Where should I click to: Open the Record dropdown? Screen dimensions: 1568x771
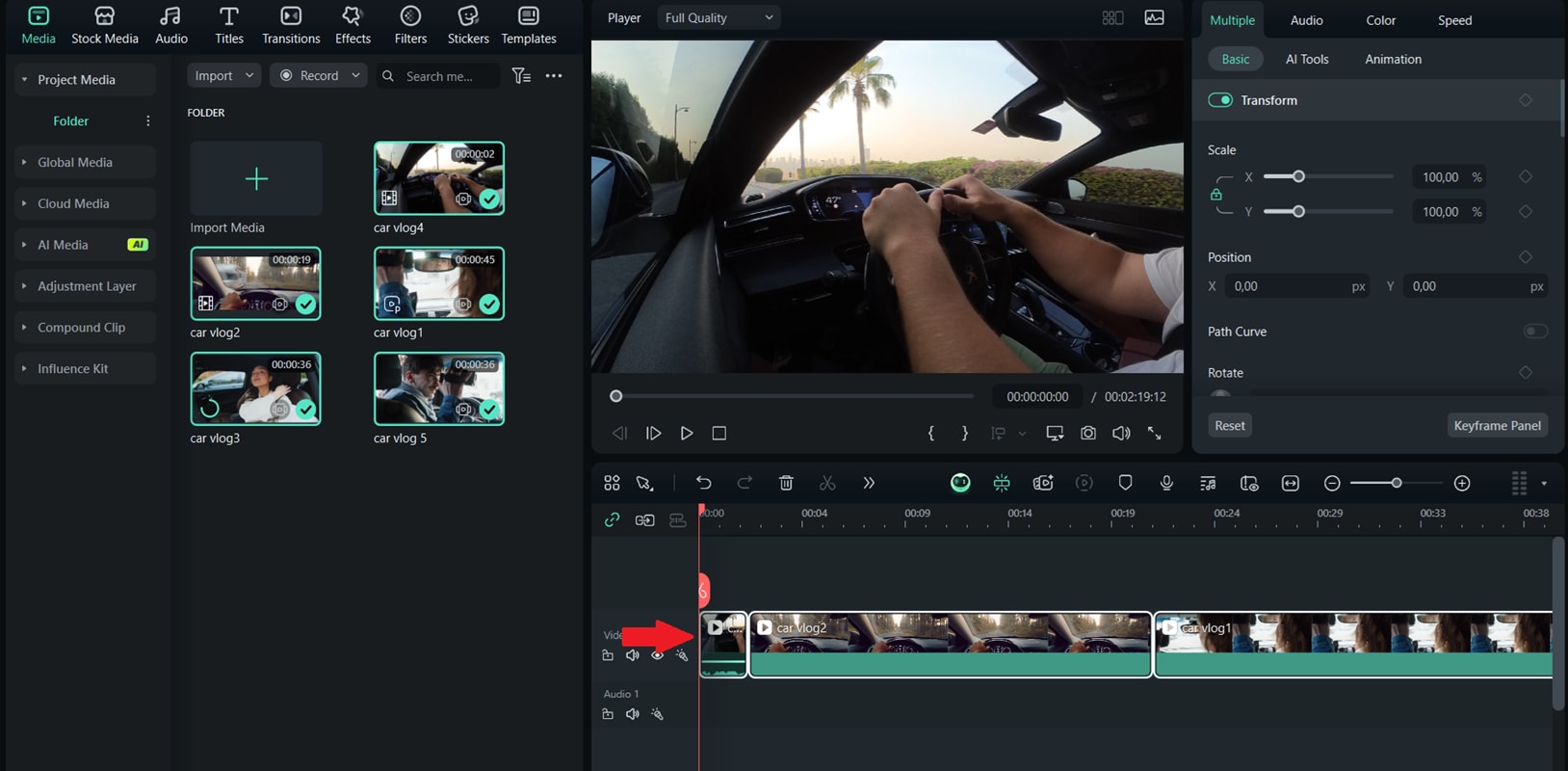(319, 75)
